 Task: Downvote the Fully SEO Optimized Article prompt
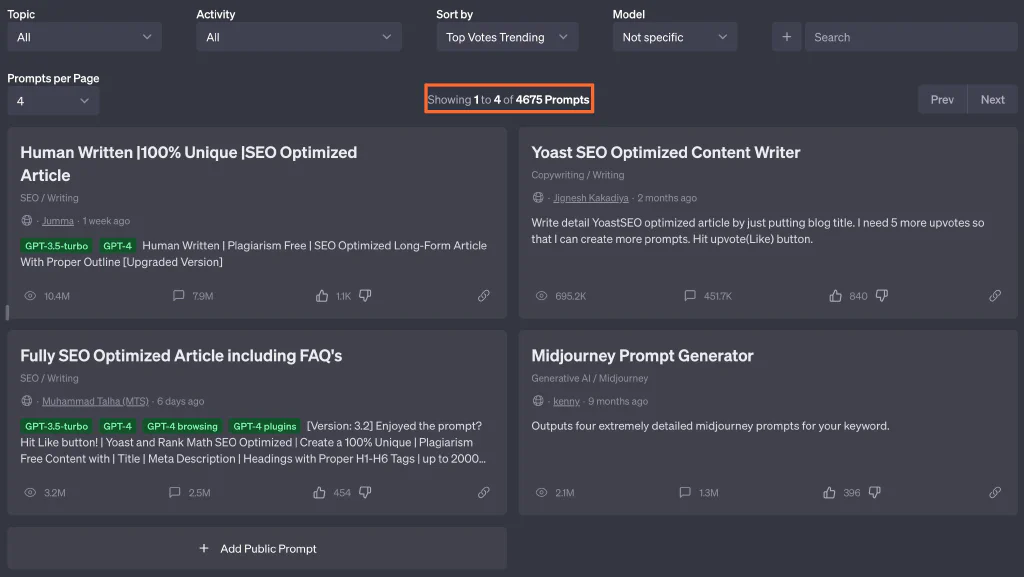tap(365, 493)
